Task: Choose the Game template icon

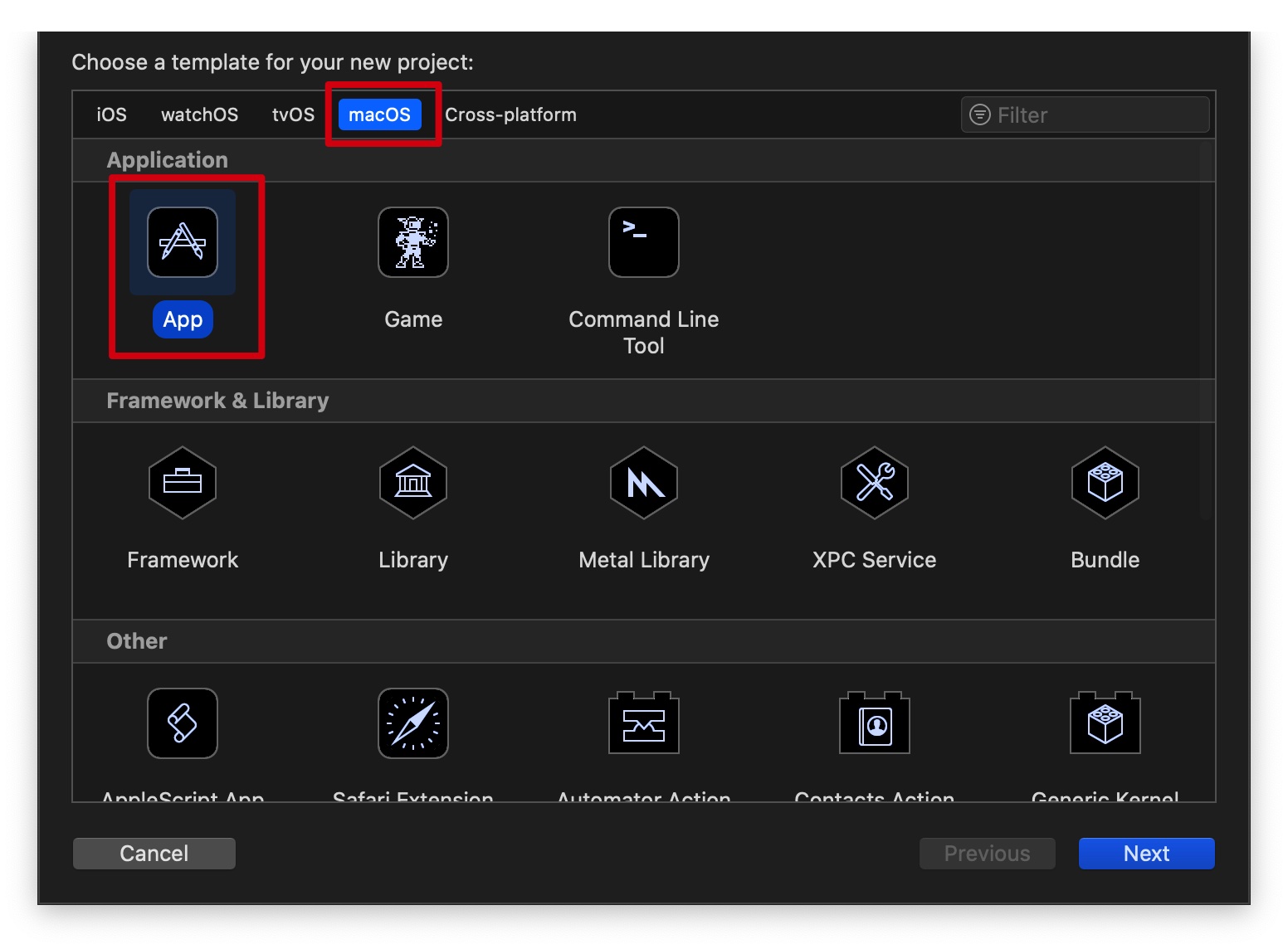Action: click(413, 242)
